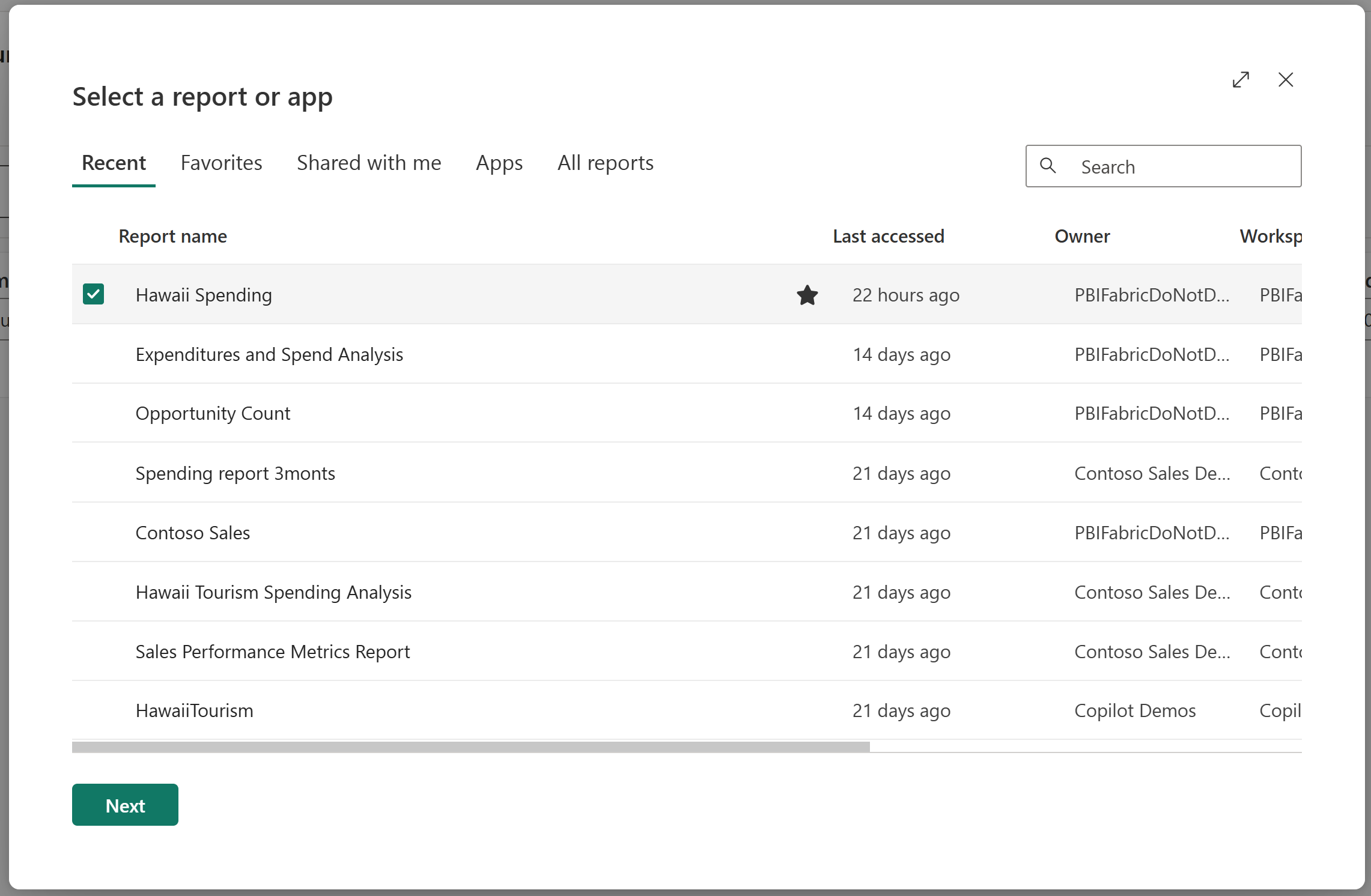
Task: Select the Expenditures and Spend Analysis report
Action: tap(270, 353)
